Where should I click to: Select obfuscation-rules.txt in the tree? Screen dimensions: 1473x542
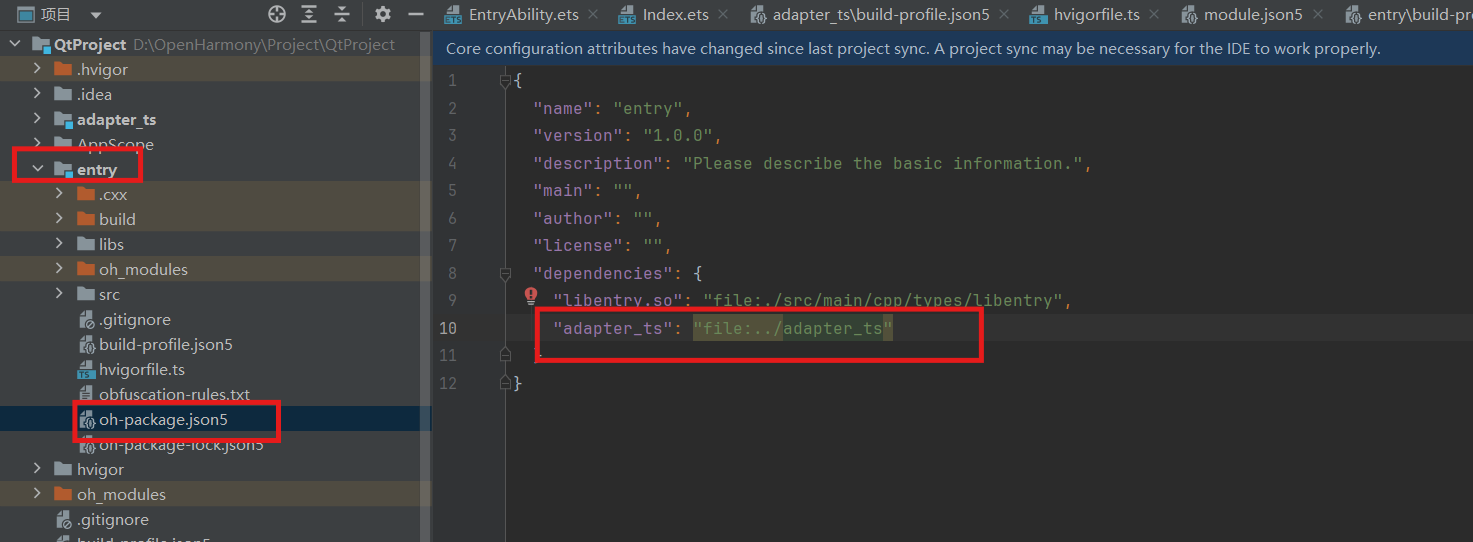pos(174,395)
